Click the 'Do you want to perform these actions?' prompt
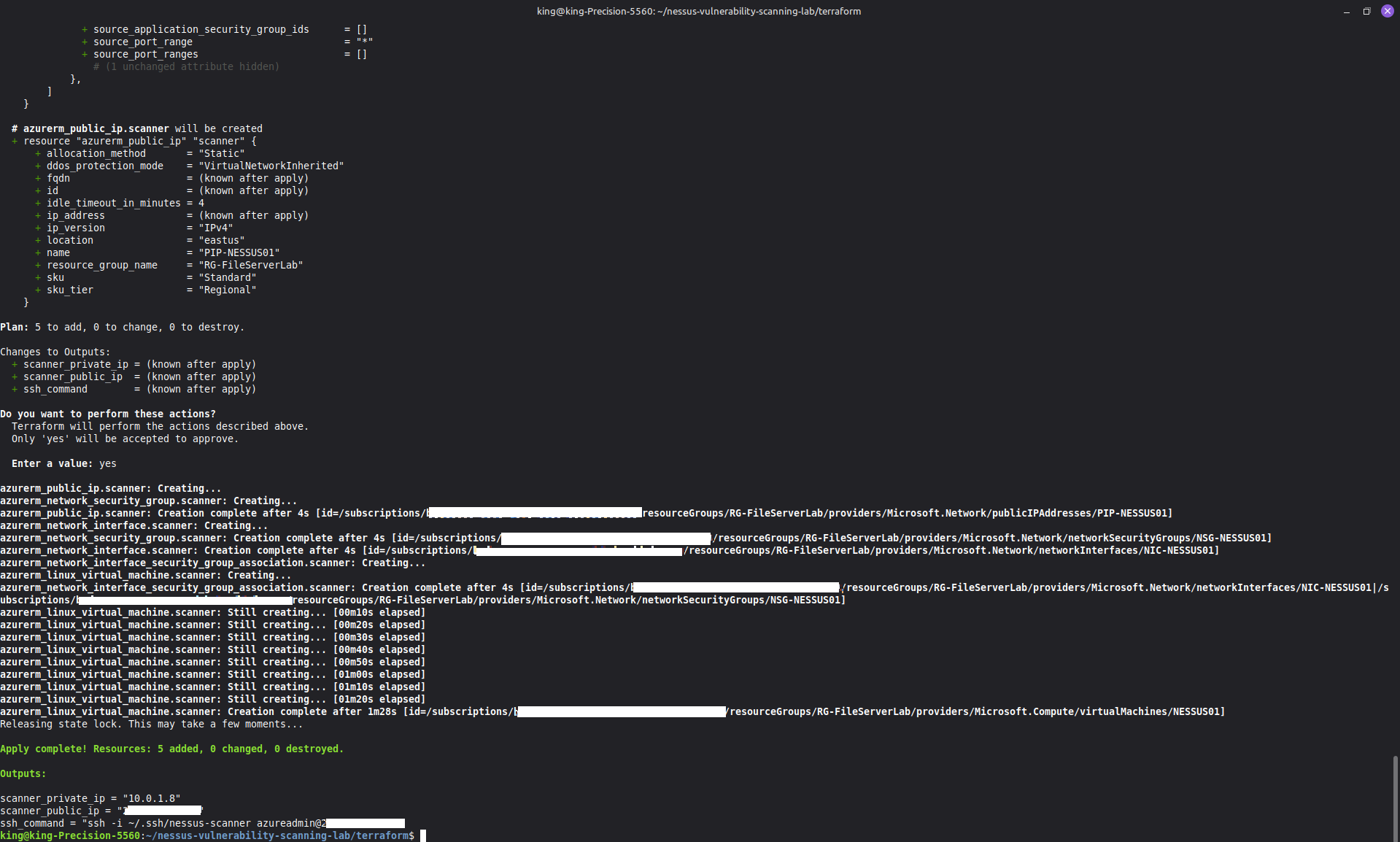The width and height of the screenshot is (1400, 842). coord(108,414)
